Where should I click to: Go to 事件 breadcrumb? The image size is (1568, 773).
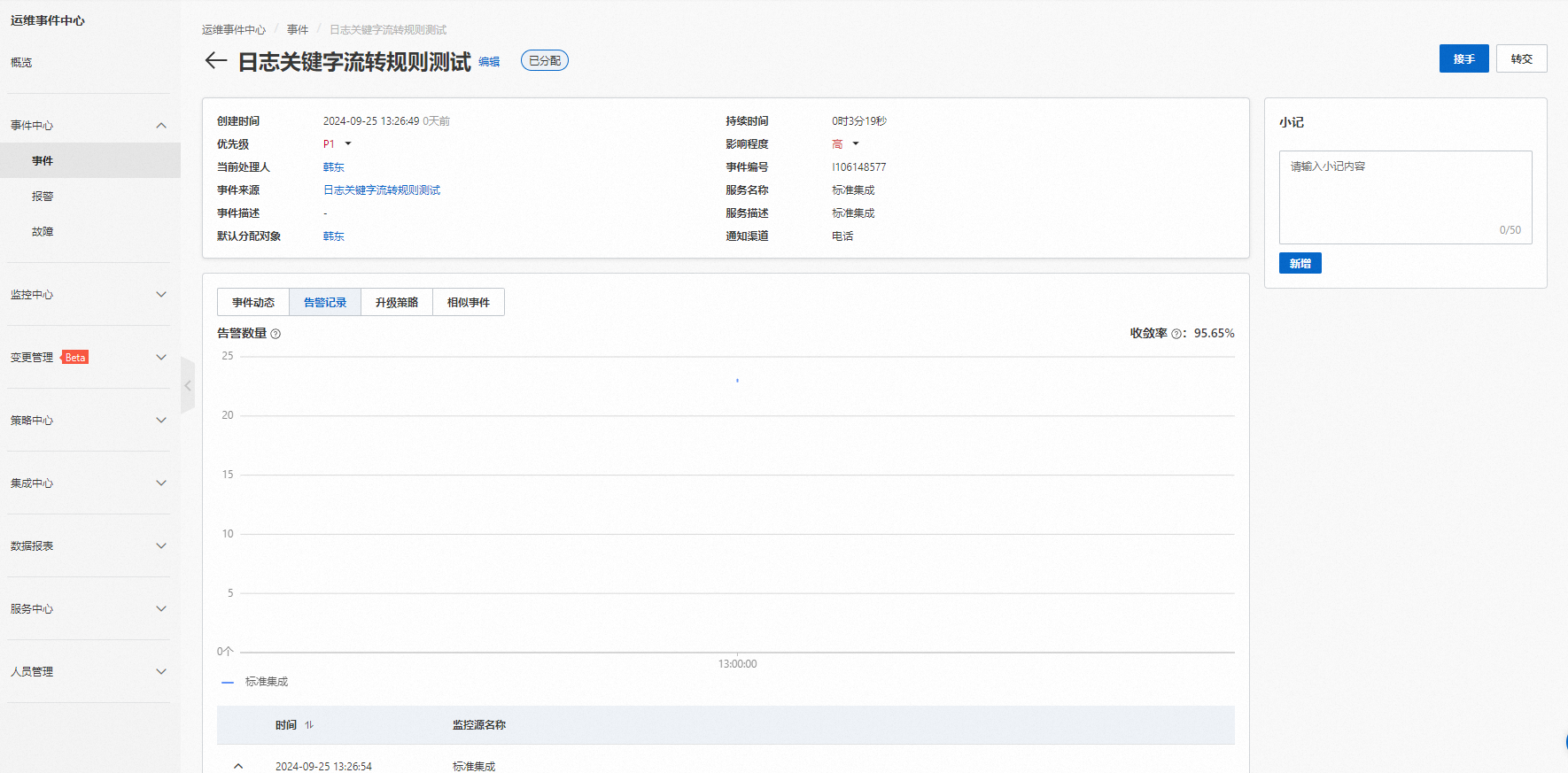[x=298, y=29]
